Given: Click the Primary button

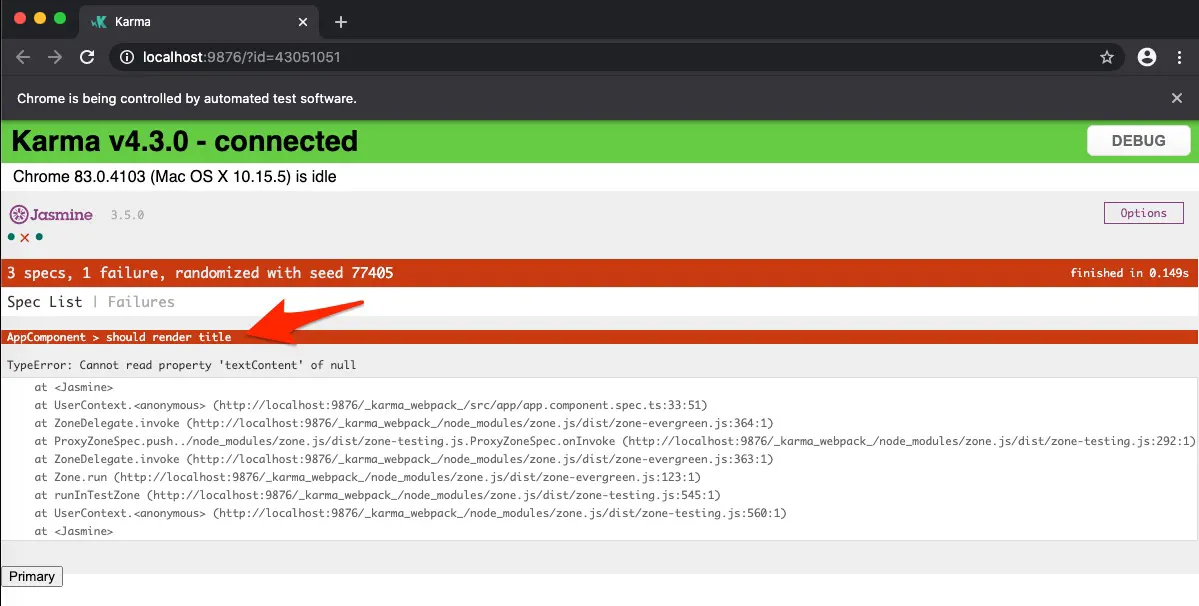Looking at the screenshot, I should (x=32, y=576).
